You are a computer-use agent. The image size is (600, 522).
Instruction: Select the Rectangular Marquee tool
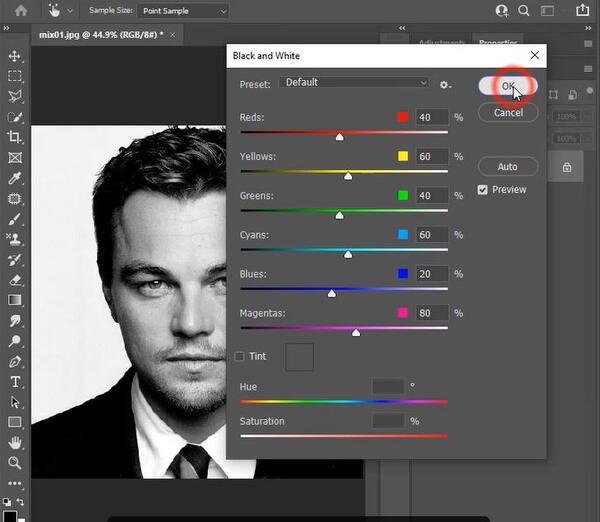(x=15, y=76)
